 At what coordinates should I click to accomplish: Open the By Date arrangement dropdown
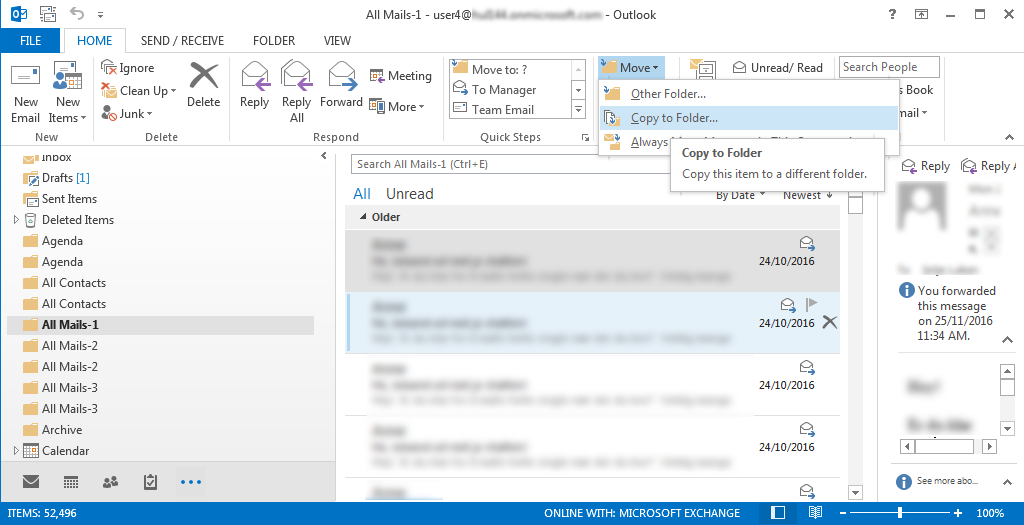[740, 195]
